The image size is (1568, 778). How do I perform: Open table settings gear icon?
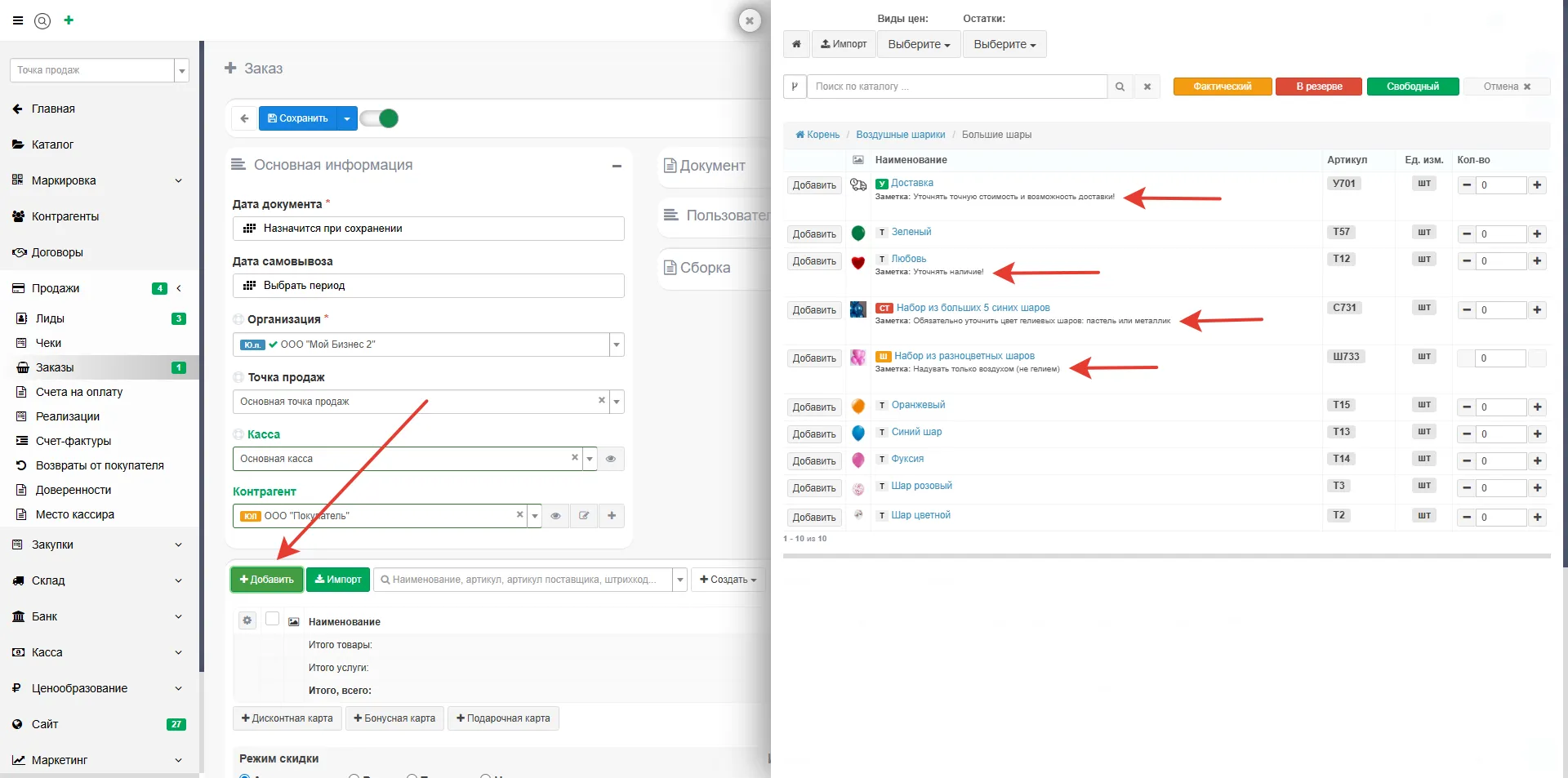pos(247,620)
